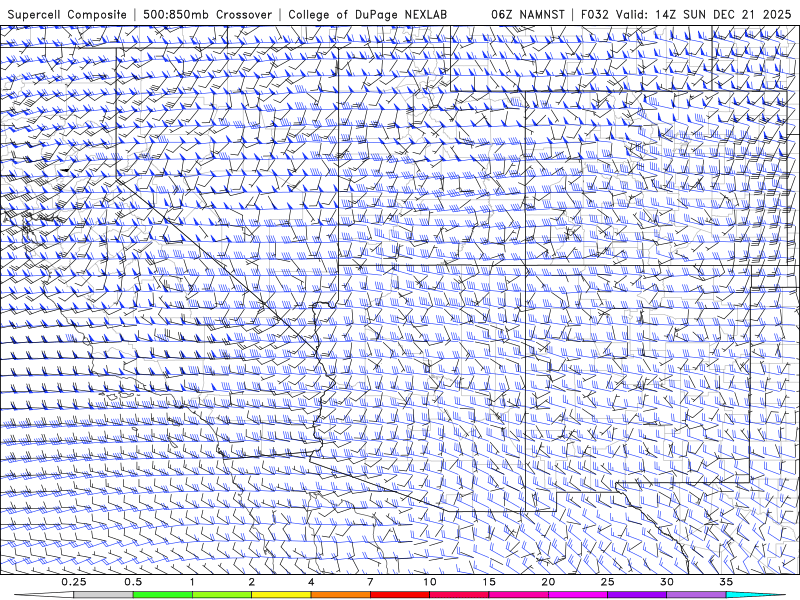Click the cyan arrow end of color bar
Image resolution: width=800 pixels, height=600 pixels.
(756, 595)
